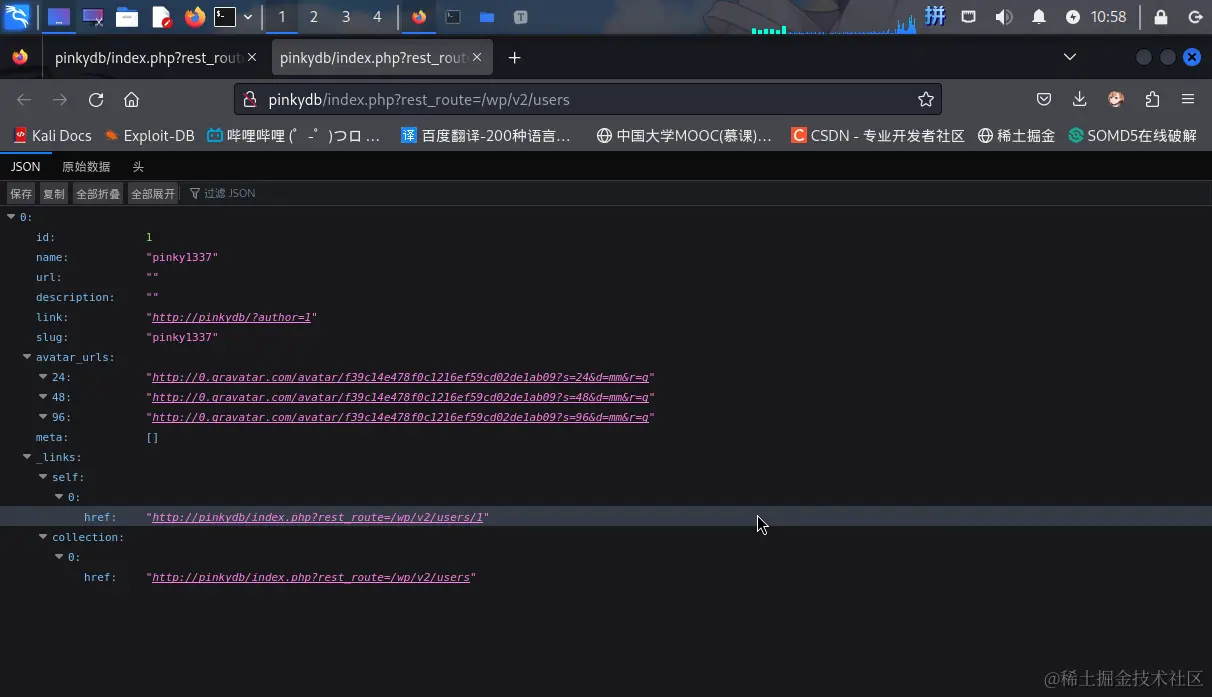Close the first pinkydb browser tab
This screenshot has height=697, width=1212.
tap(252, 58)
